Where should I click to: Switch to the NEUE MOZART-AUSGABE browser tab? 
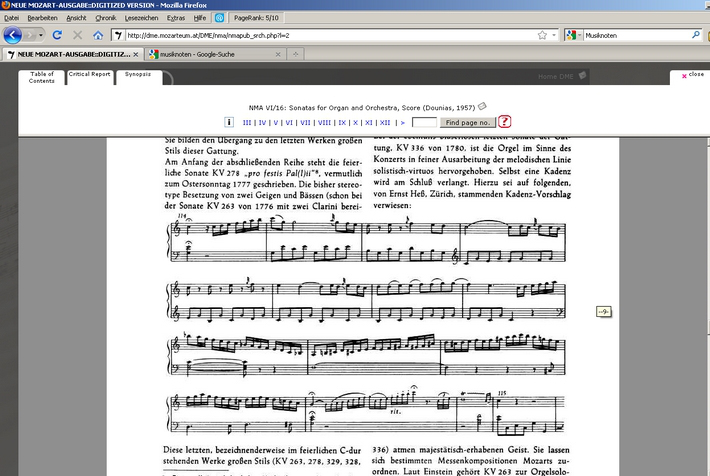tap(74, 54)
